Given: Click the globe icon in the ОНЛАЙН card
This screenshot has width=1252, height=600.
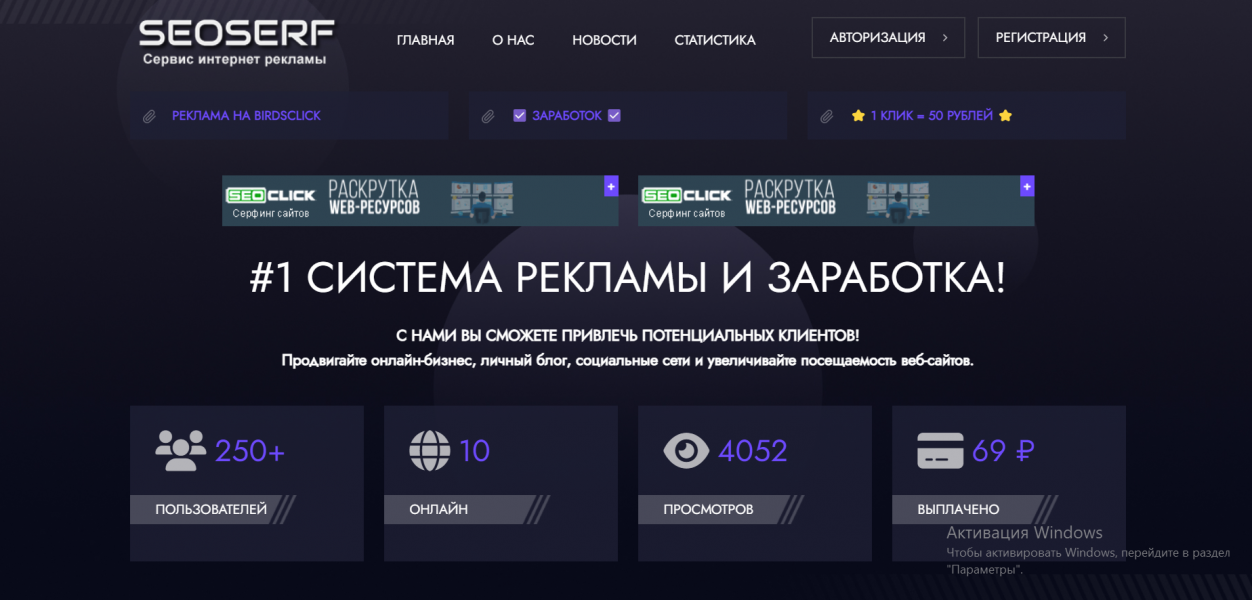Looking at the screenshot, I should (x=429, y=451).
